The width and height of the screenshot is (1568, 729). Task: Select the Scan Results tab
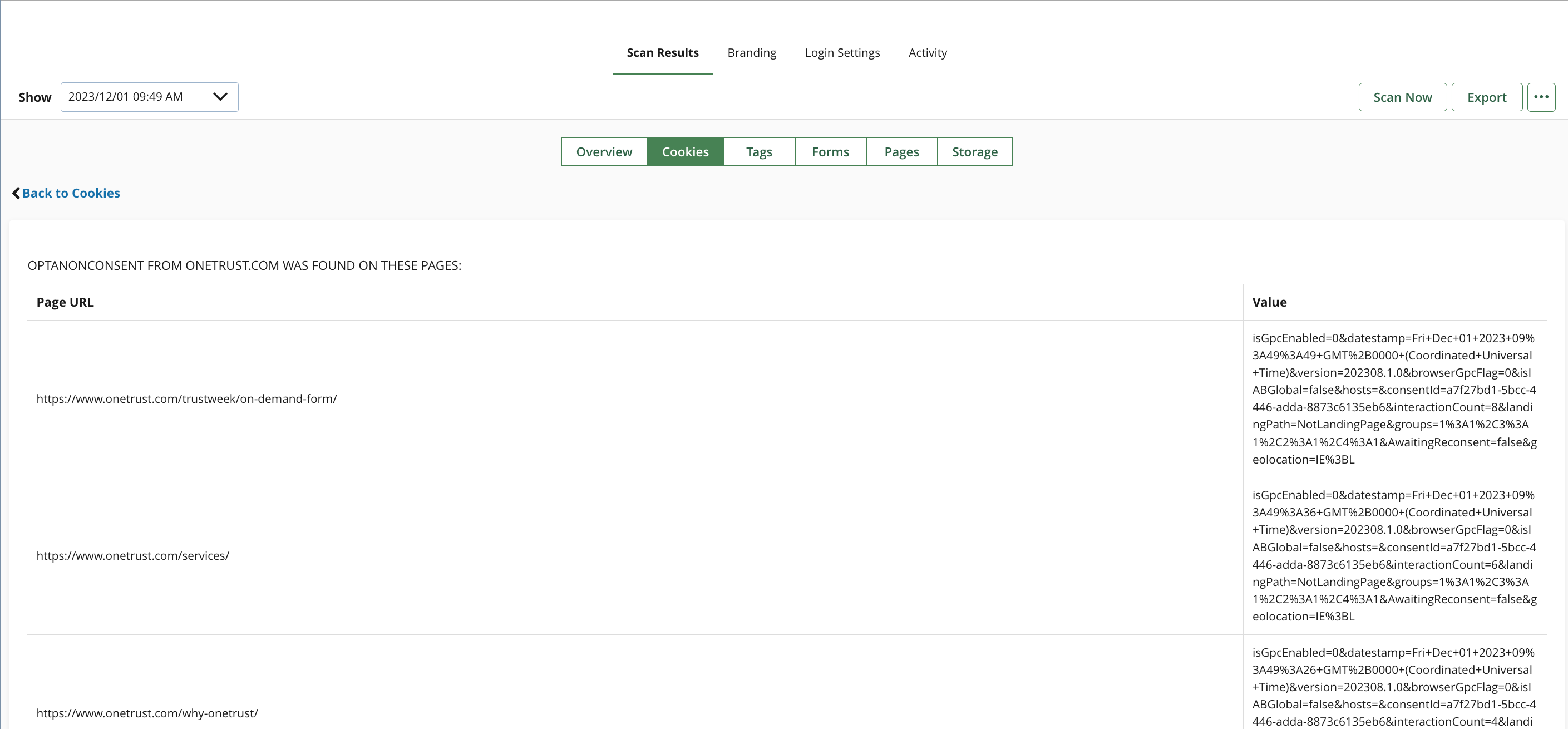coord(662,53)
